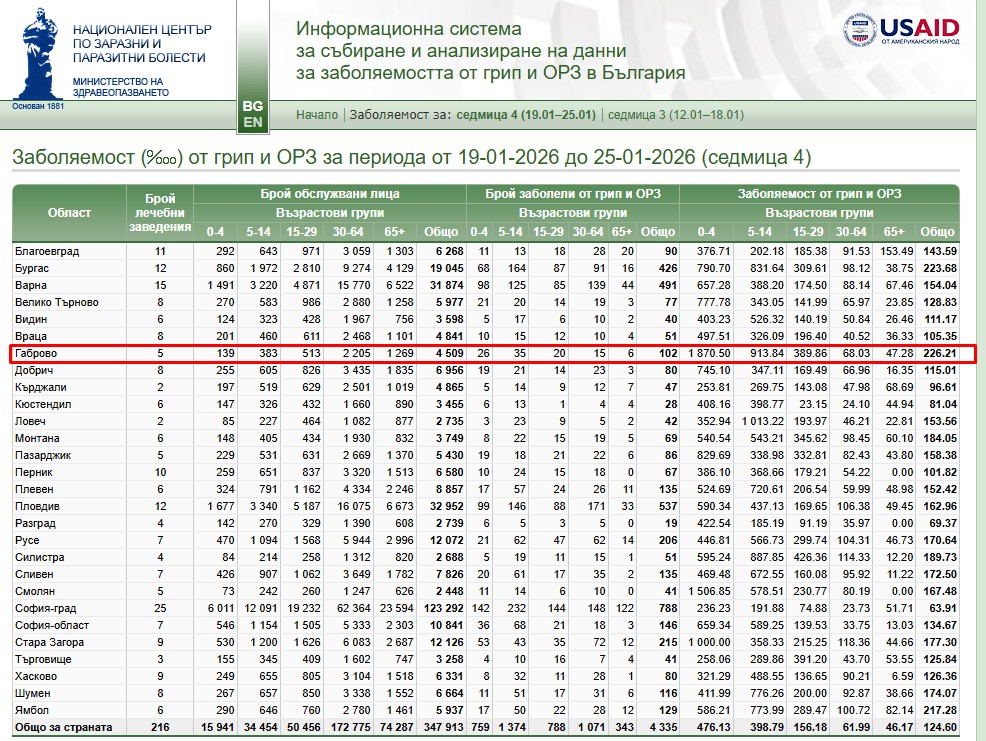Viewport: 986px width, 741px height.
Task: Click the National Center statue logo
Action: pyautogui.click(x=38, y=57)
